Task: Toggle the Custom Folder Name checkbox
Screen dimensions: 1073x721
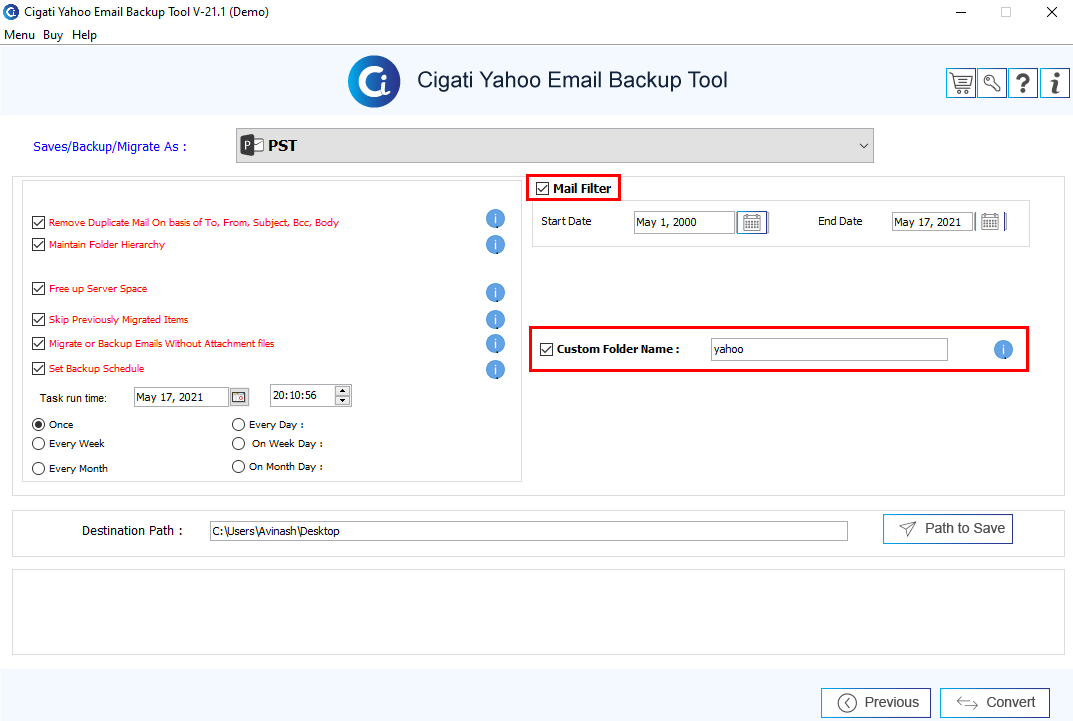Action: [x=546, y=350]
